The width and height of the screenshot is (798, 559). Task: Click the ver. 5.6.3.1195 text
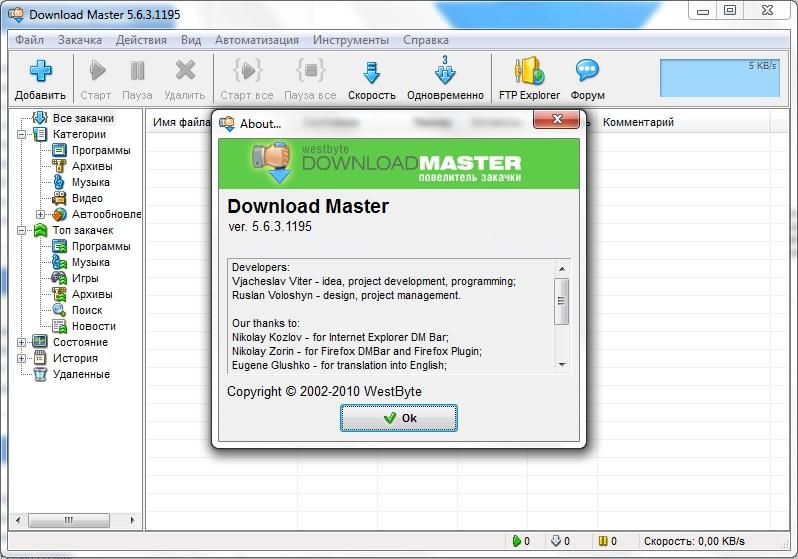click(x=270, y=226)
